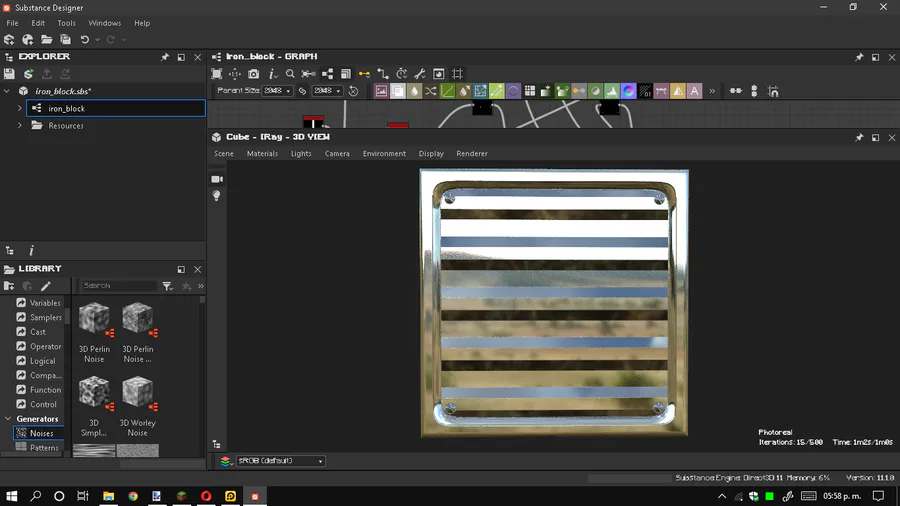Screen dimensions: 900x506
Task: Pin the 3D View panel
Action: (859, 137)
